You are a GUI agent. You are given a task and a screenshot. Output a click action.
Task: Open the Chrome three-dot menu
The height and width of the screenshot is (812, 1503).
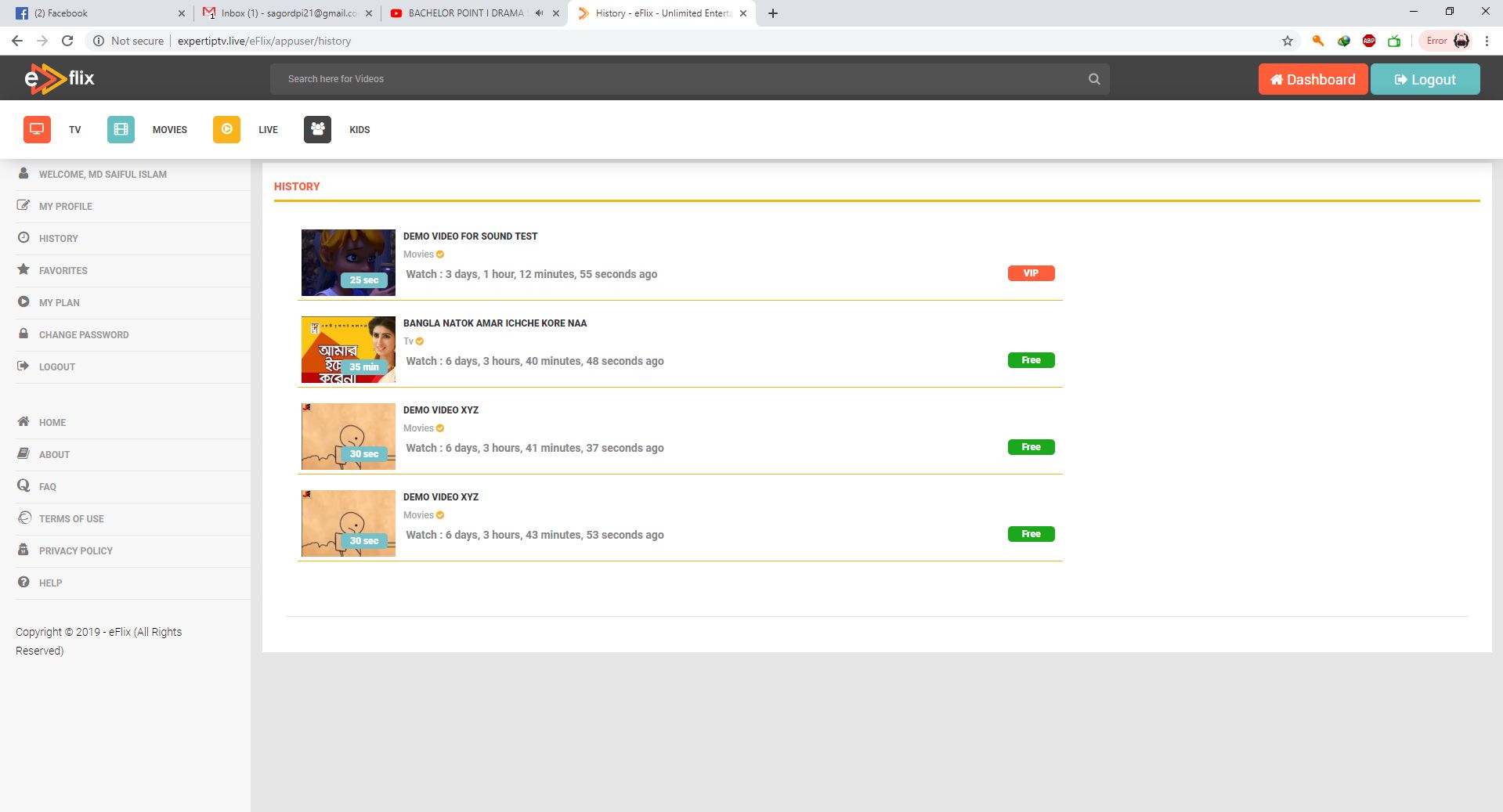click(x=1487, y=41)
